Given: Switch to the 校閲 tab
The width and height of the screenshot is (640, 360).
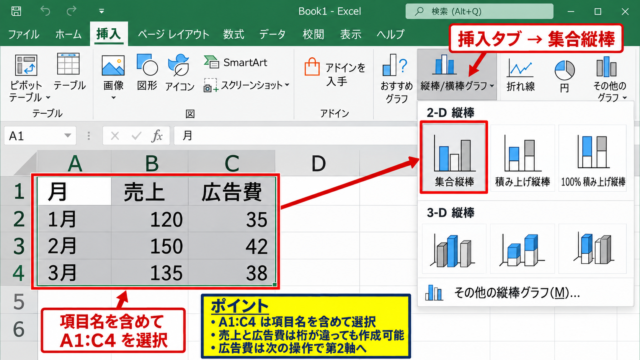Looking at the screenshot, I should (x=313, y=34).
